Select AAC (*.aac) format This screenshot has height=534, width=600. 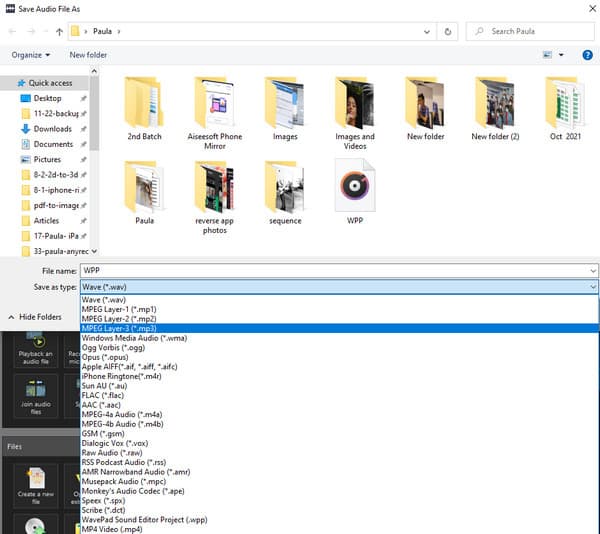(339, 405)
